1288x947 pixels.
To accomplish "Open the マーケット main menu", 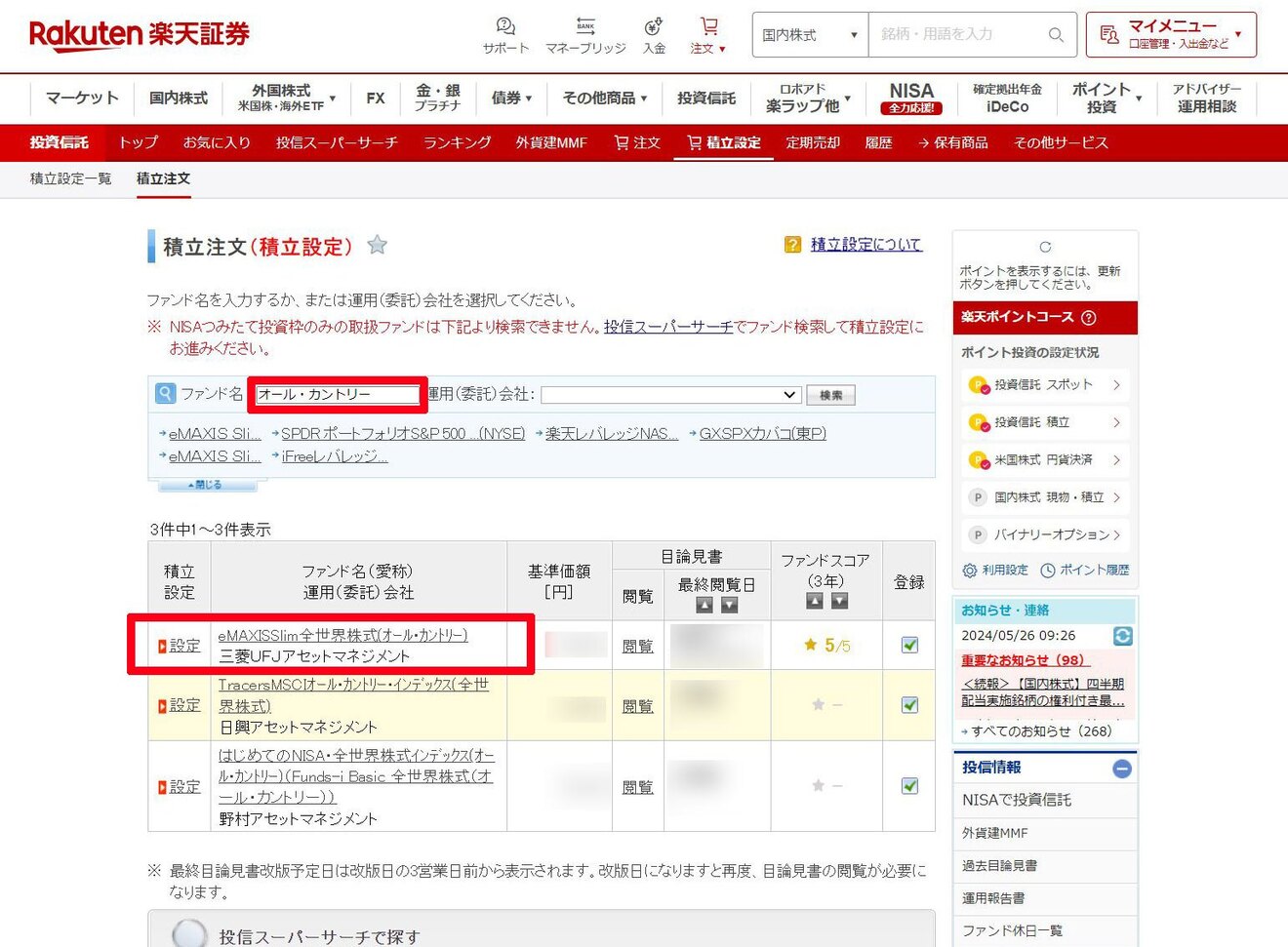I will [82, 99].
